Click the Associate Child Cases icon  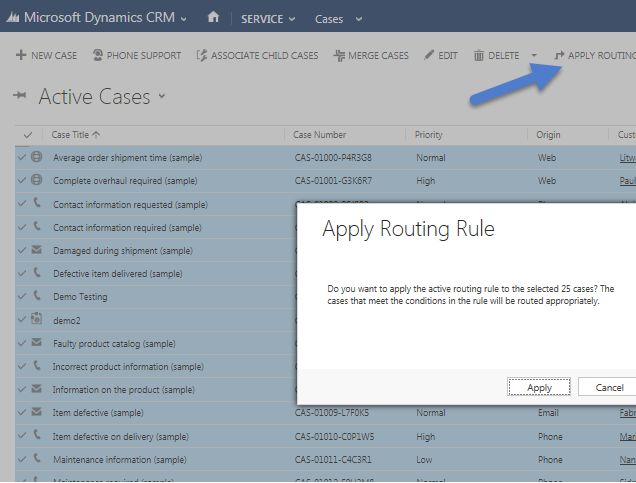tap(202, 55)
